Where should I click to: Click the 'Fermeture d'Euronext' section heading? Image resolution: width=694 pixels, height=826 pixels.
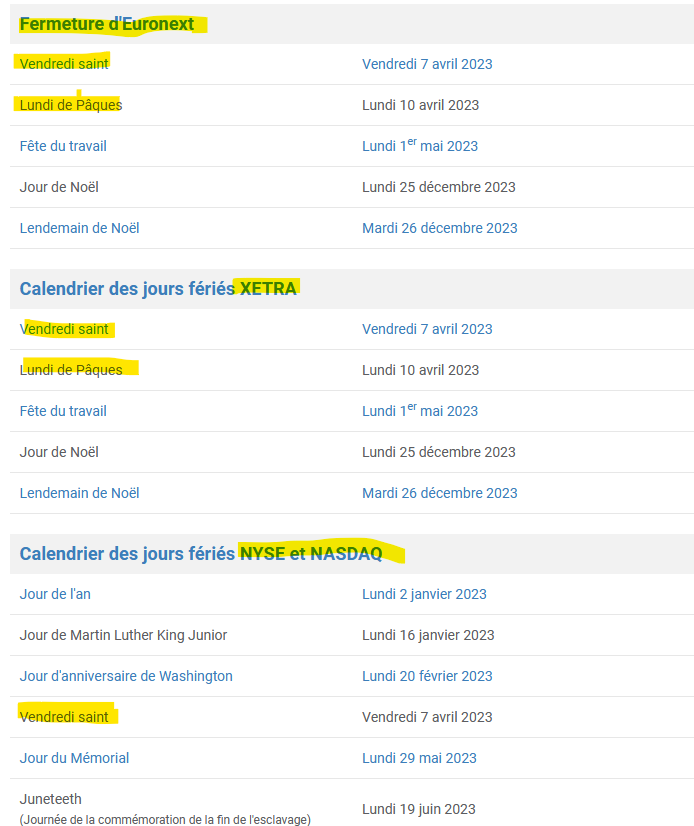point(106,24)
